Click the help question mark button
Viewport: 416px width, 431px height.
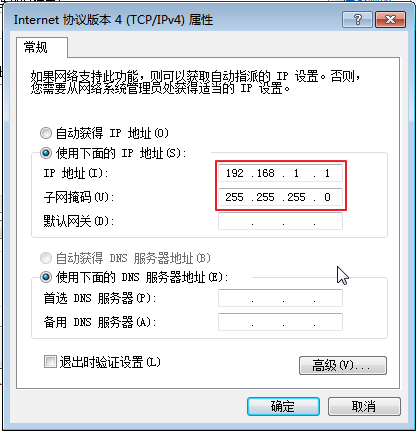[x=357, y=20]
